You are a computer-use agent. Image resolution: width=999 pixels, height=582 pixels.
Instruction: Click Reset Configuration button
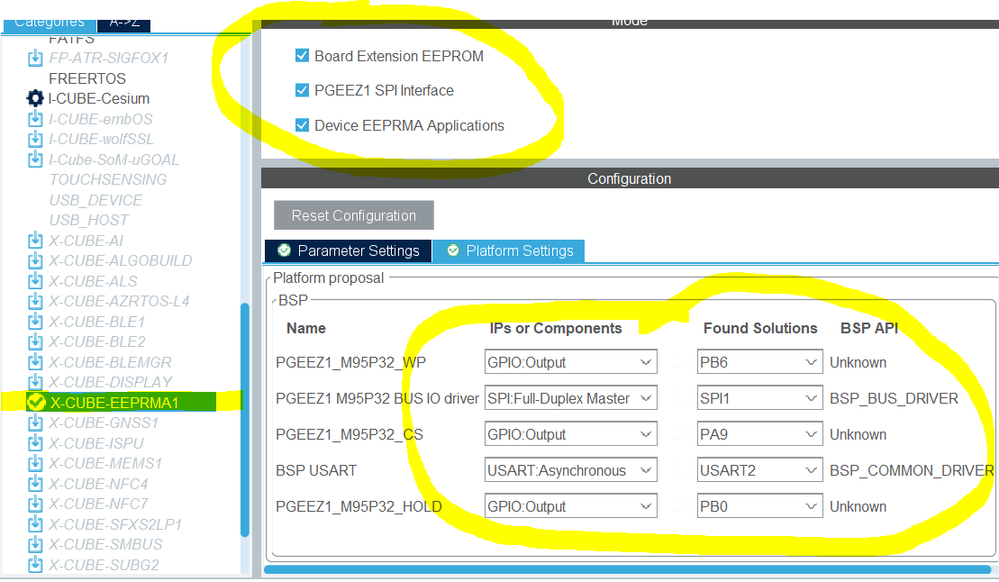point(354,215)
